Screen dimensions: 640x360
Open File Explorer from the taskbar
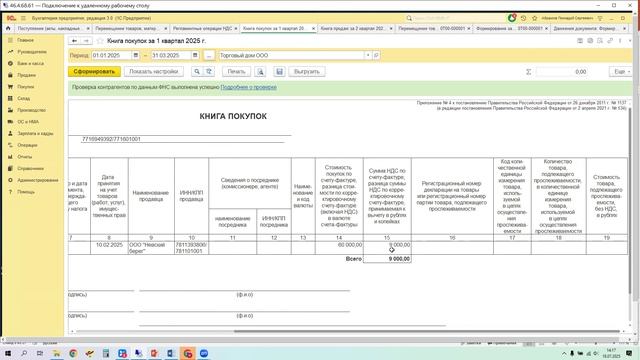point(57,353)
